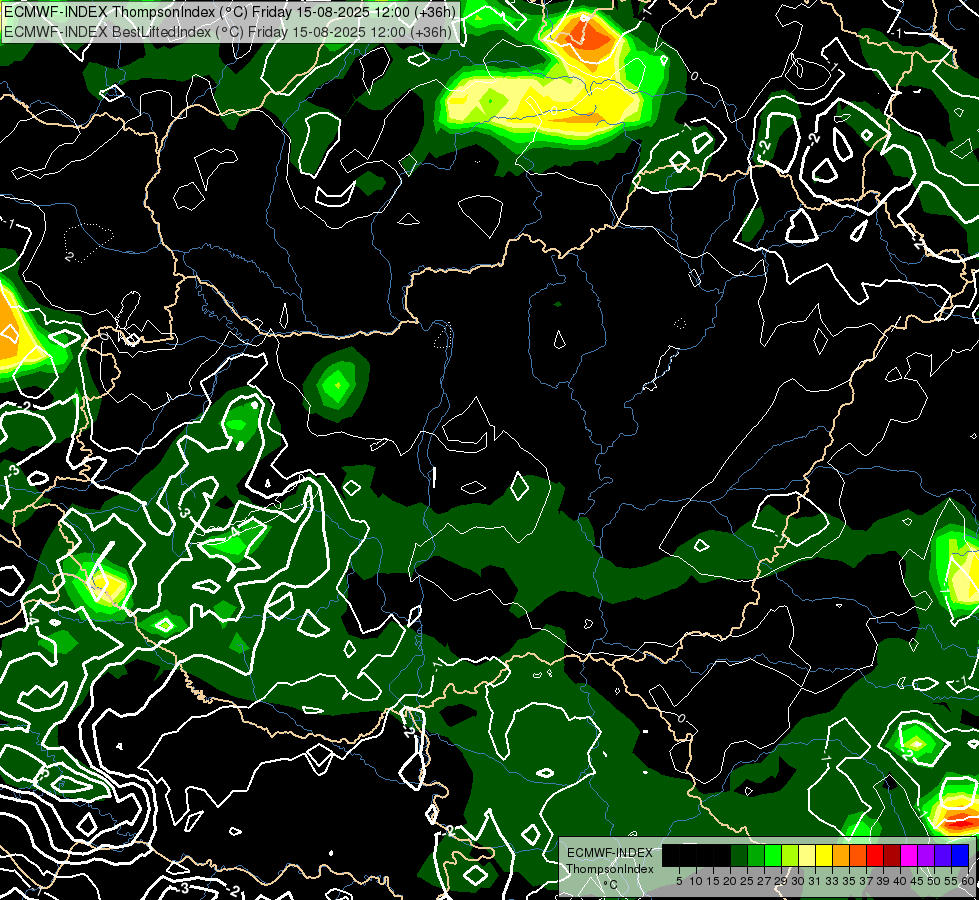979x900 pixels.
Task: Click the lime 29–30 legend swatch
Action: click(x=790, y=855)
